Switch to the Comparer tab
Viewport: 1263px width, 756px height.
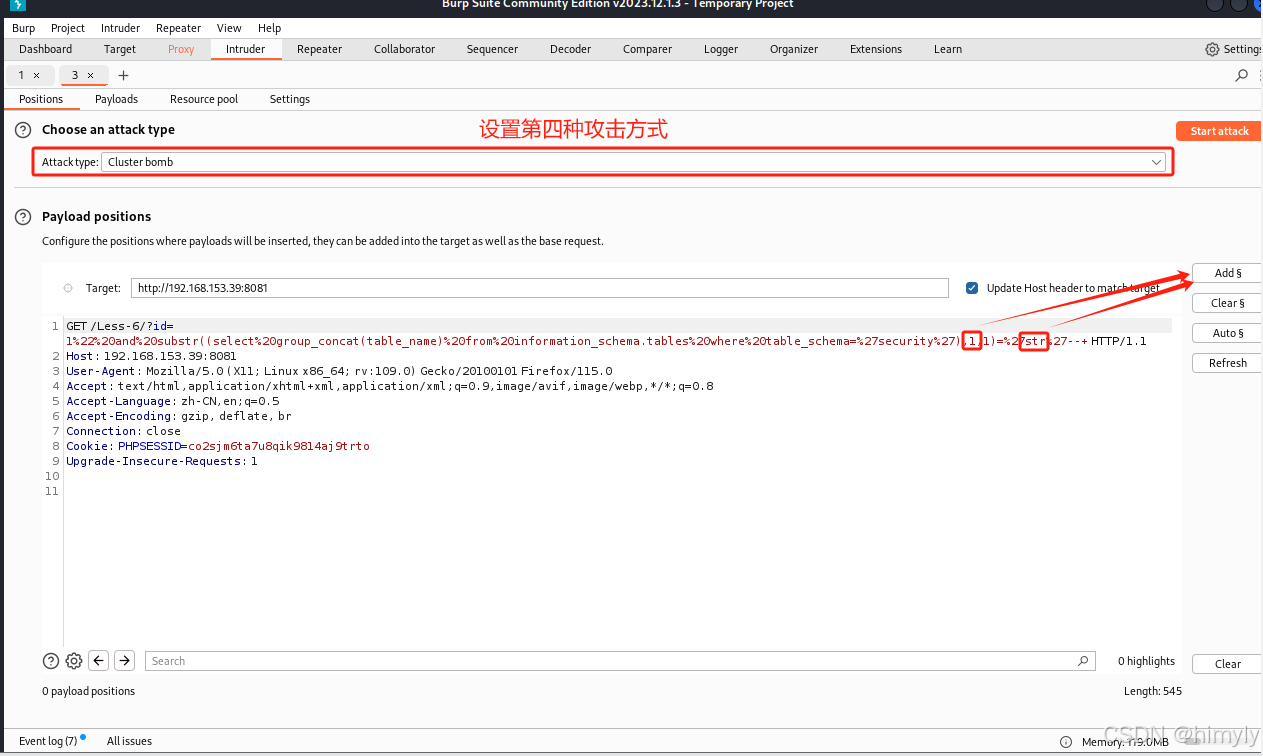click(x=648, y=49)
